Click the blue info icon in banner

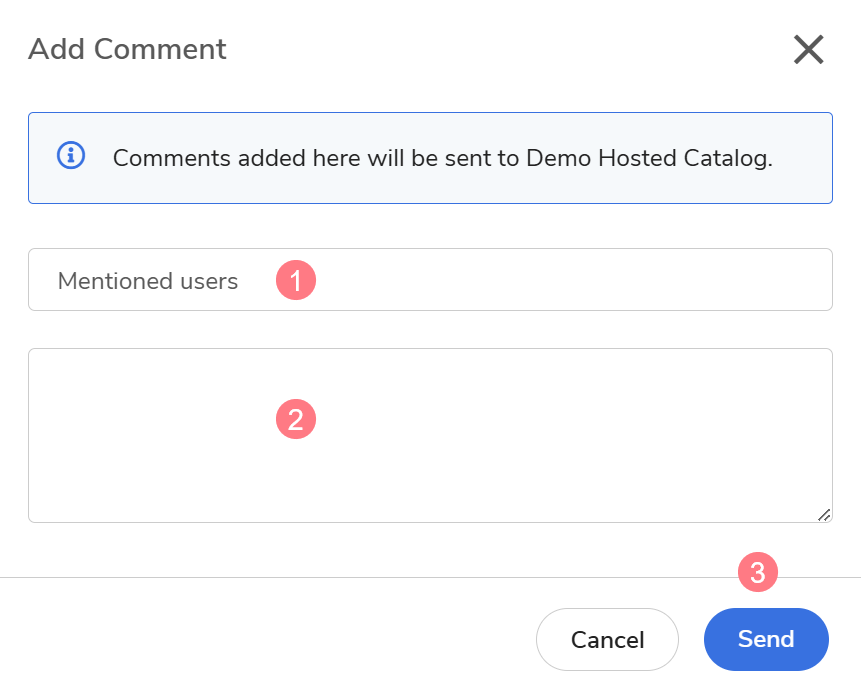71,156
